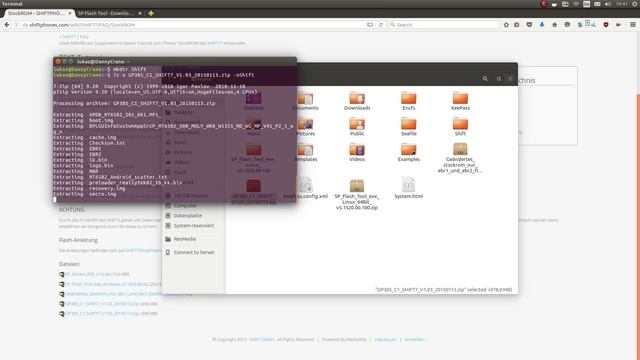640x360 pixels.
Task: Follow the SHIFT breadcrumb link at page top
Action: click(69, 37)
